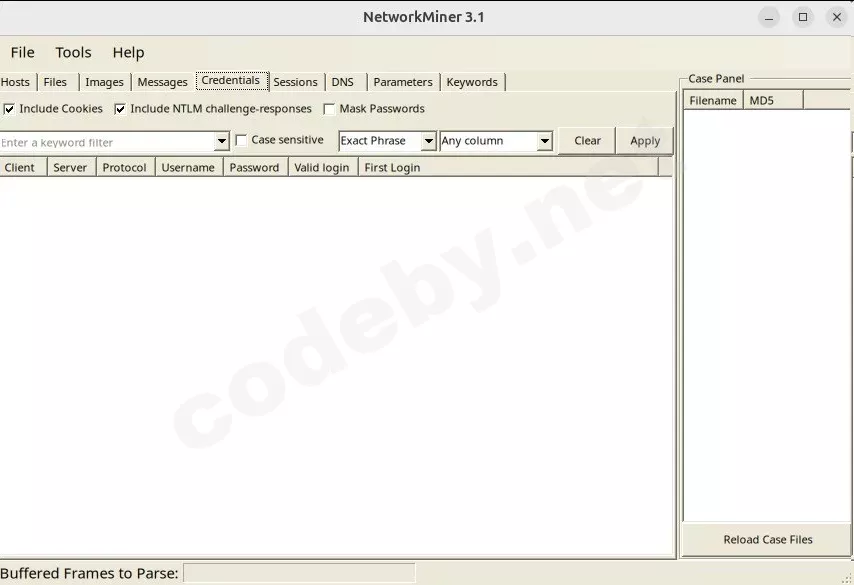This screenshot has width=854, height=585.
Task: Switch to the Sessions tab
Action: 295,82
